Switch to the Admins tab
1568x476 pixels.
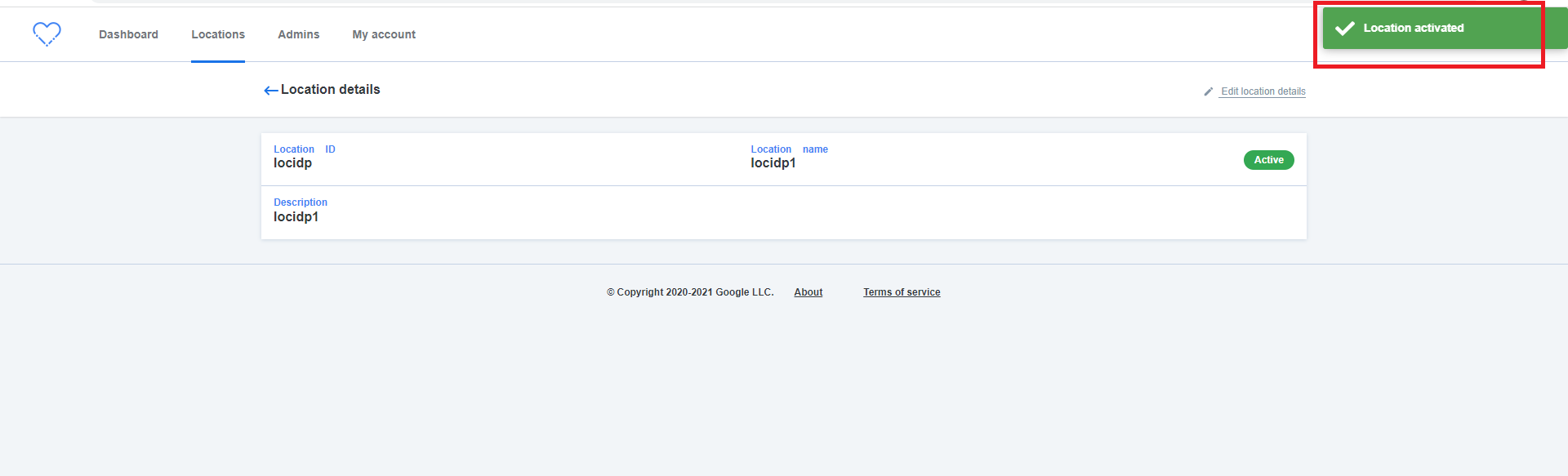tap(298, 34)
